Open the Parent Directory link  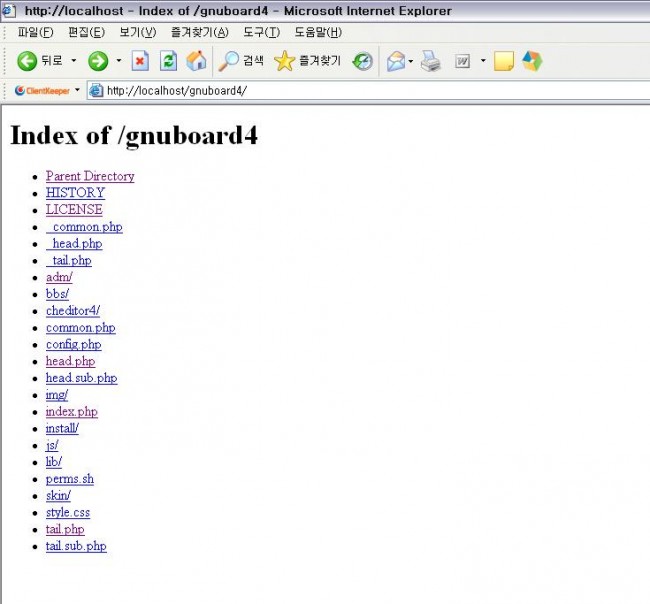(x=90, y=176)
